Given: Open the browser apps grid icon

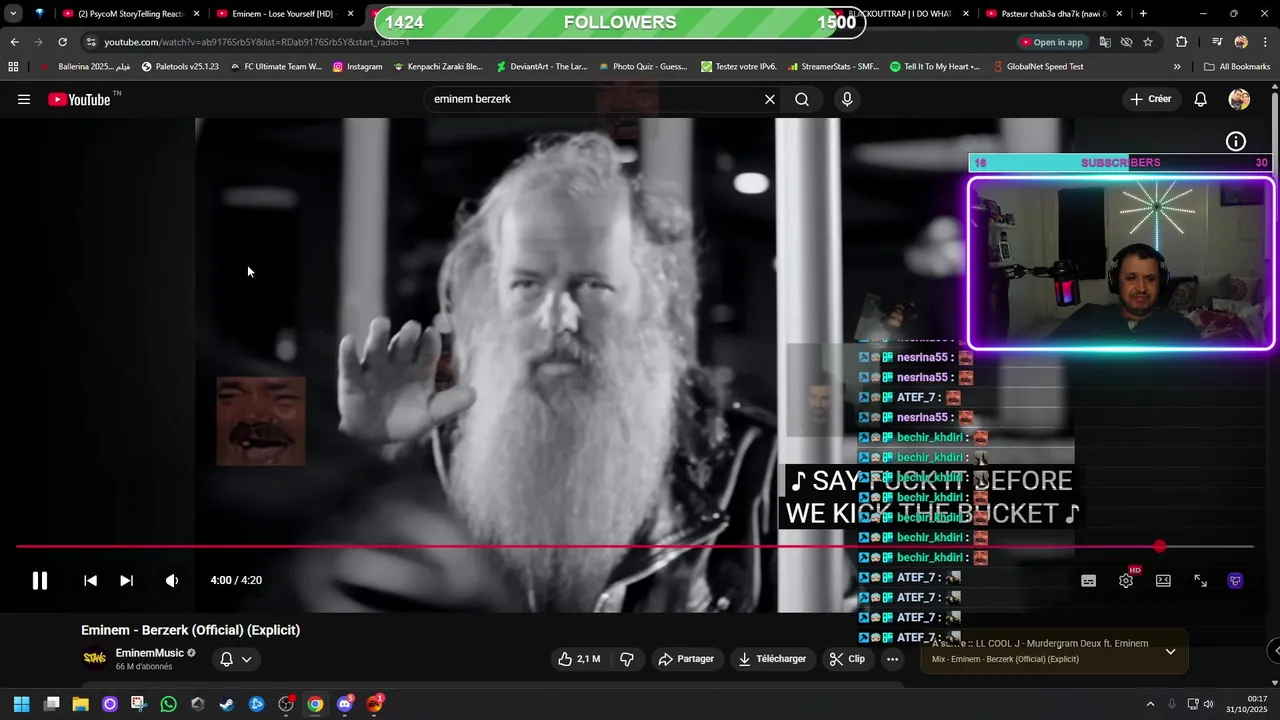Looking at the screenshot, I should 13,67.
